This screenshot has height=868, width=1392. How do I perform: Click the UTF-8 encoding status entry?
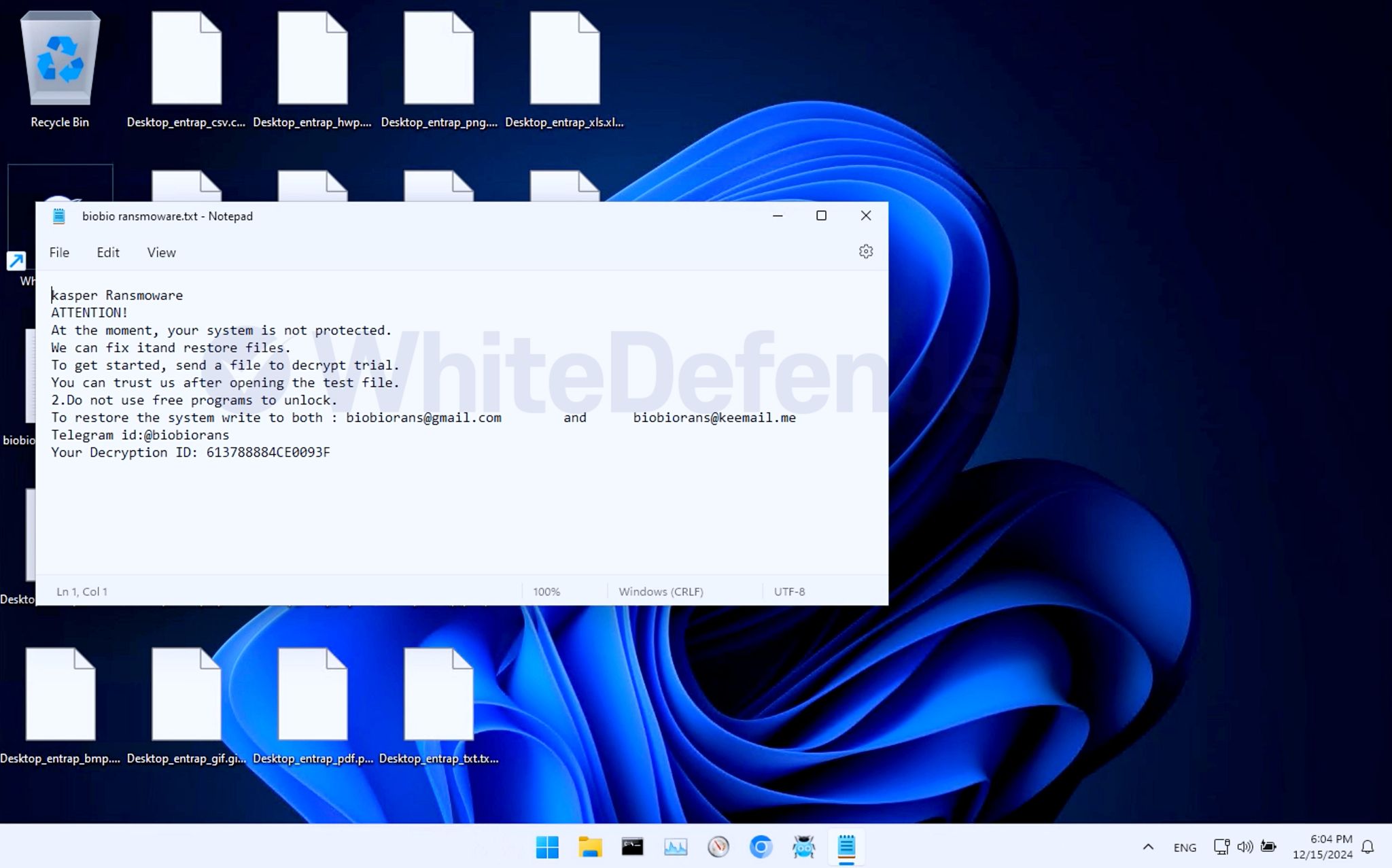point(789,591)
